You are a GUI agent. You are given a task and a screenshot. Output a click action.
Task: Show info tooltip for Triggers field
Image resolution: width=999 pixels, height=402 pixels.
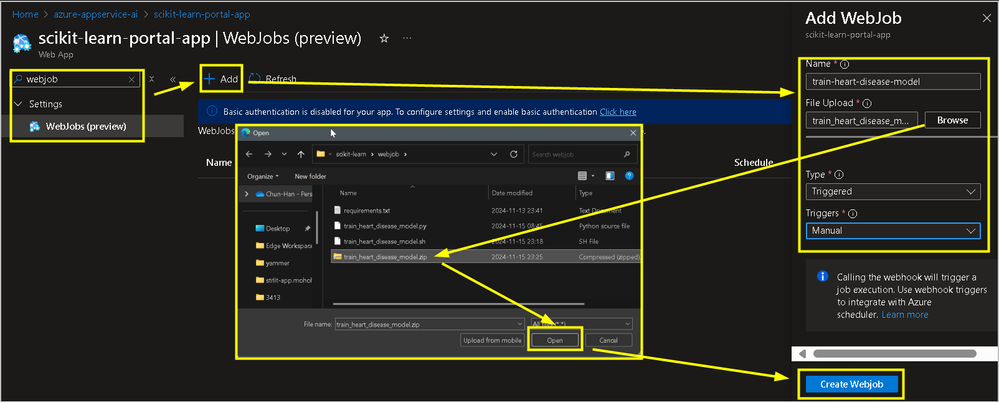(x=853, y=213)
